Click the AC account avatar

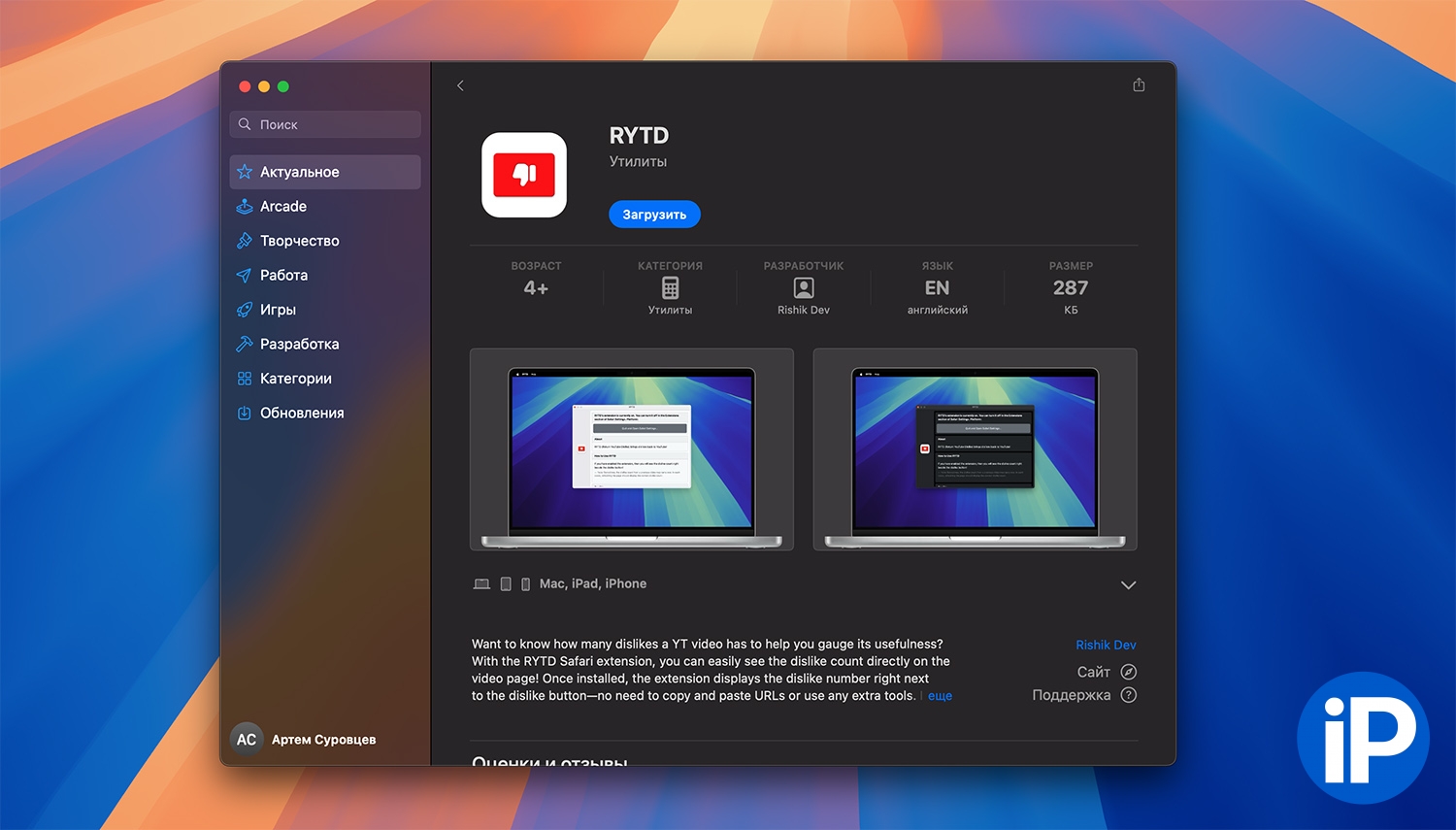tap(247, 740)
